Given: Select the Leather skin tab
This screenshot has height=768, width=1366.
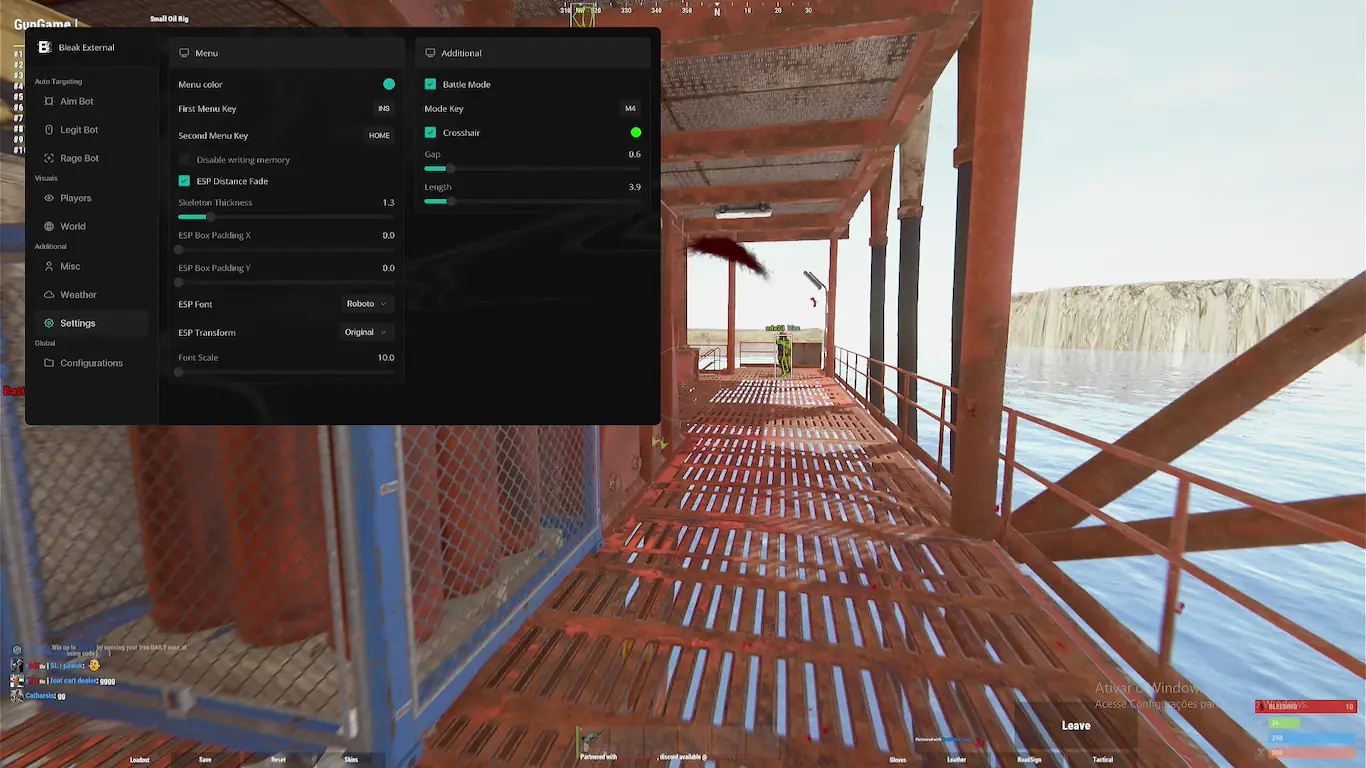Looking at the screenshot, I should [957, 760].
